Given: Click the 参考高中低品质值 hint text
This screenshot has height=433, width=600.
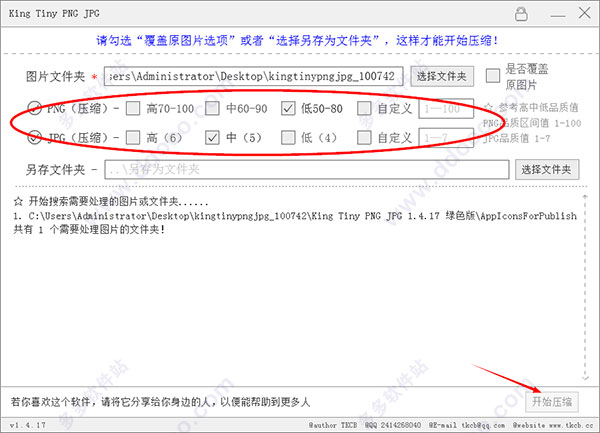Looking at the screenshot, I should [531, 107].
